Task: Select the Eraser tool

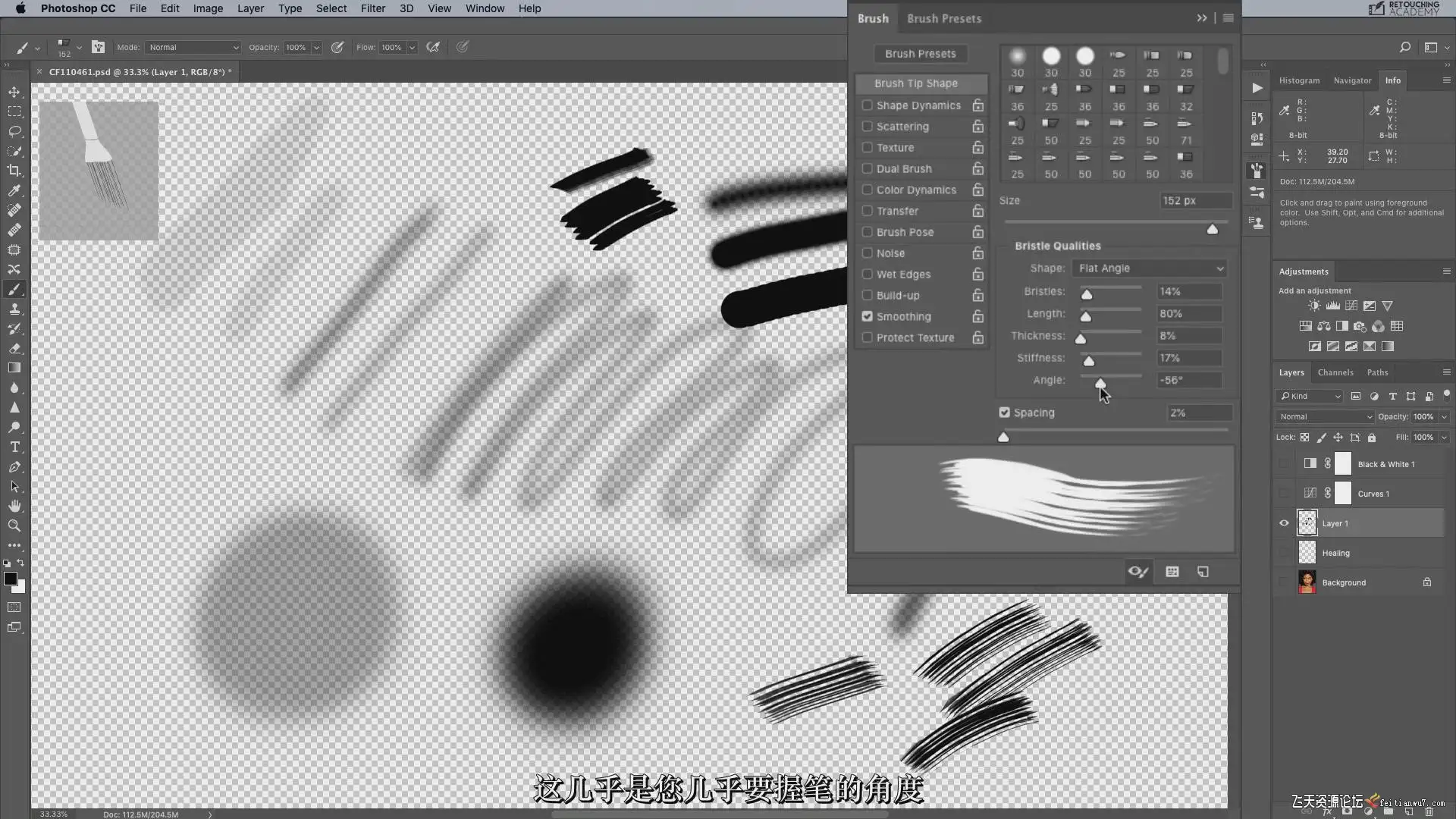Action: click(14, 348)
